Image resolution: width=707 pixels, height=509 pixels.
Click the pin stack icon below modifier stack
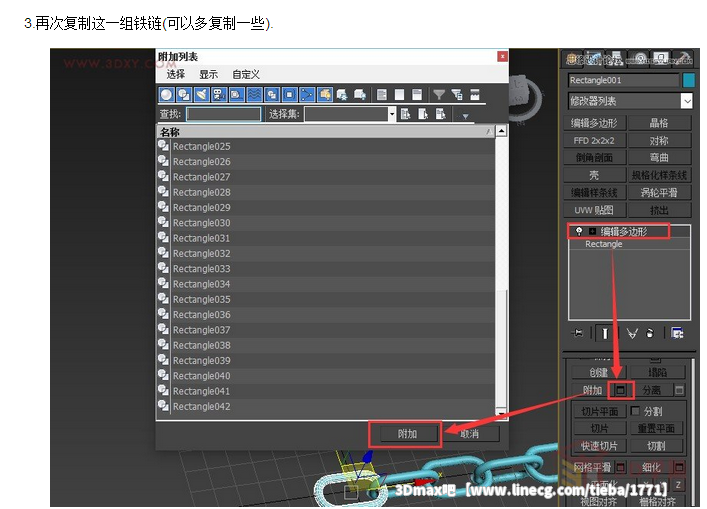578,333
